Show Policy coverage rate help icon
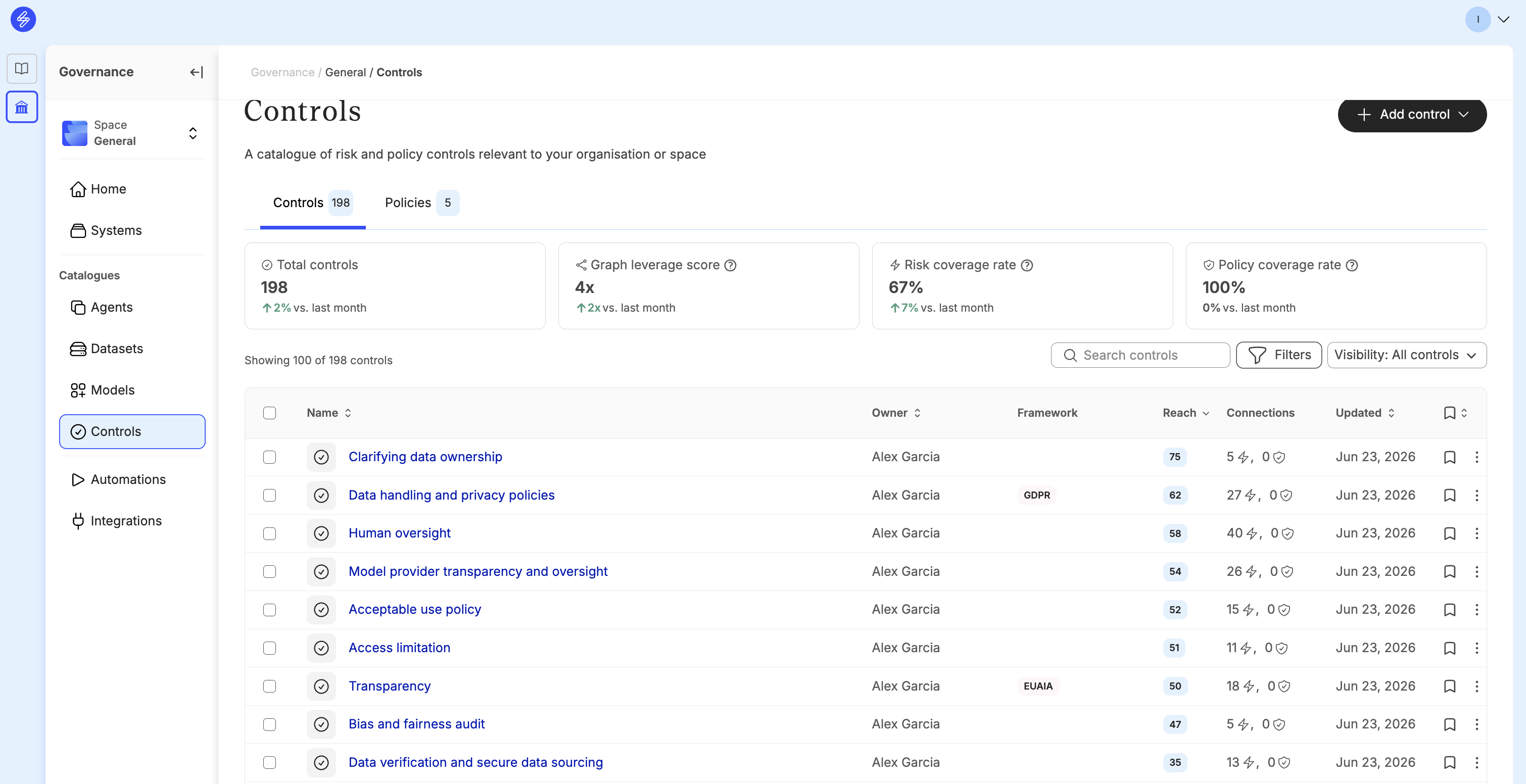1526x784 pixels. pyautogui.click(x=1352, y=265)
